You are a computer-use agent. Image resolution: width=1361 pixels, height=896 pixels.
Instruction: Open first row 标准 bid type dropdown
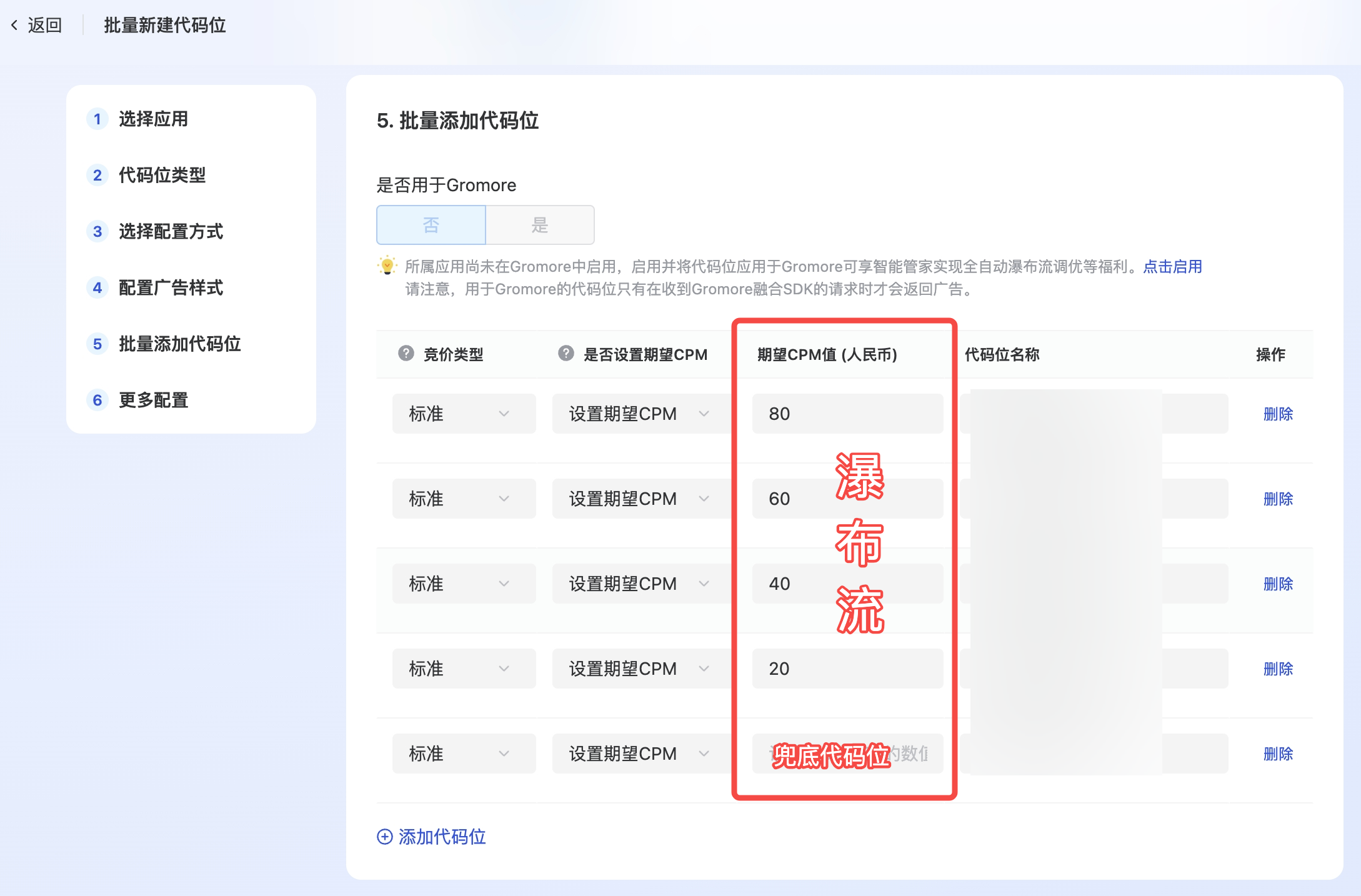click(464, 414)
